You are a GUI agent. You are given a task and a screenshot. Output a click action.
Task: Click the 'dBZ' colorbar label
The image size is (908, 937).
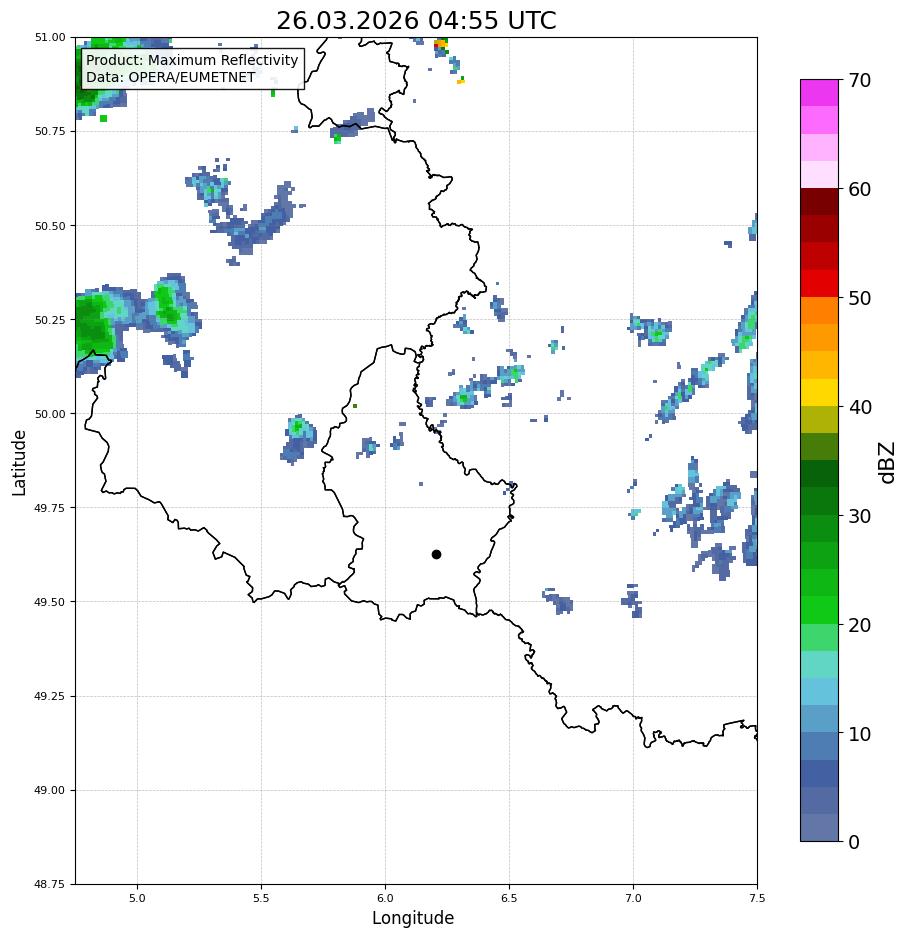pos(888,463)
